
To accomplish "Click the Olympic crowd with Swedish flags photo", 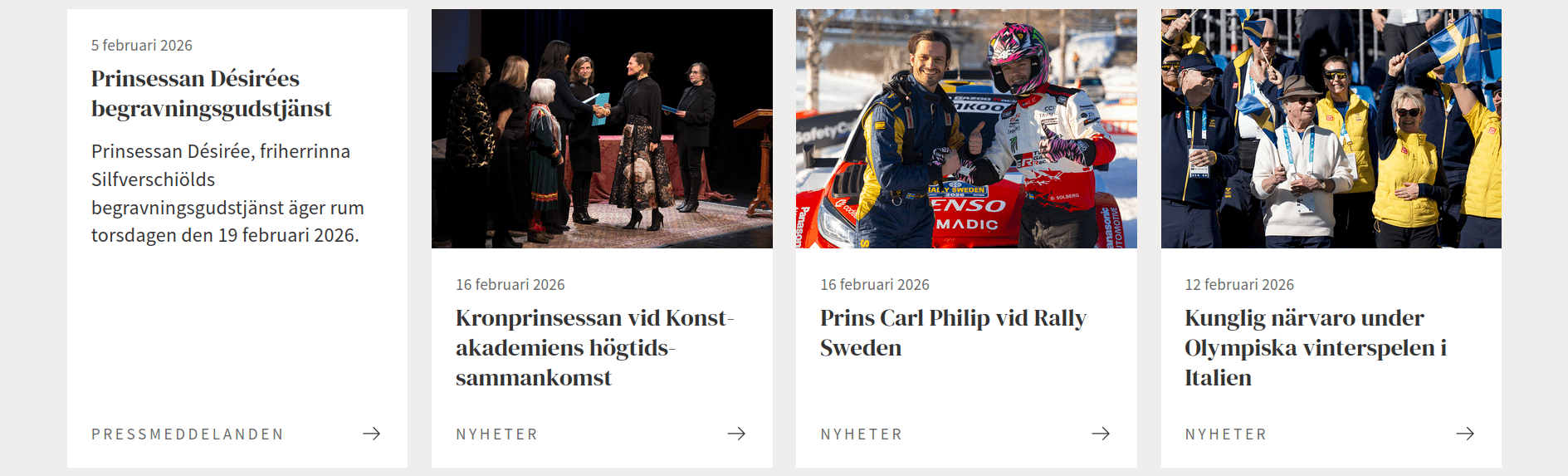I will tap(1331, 129).
